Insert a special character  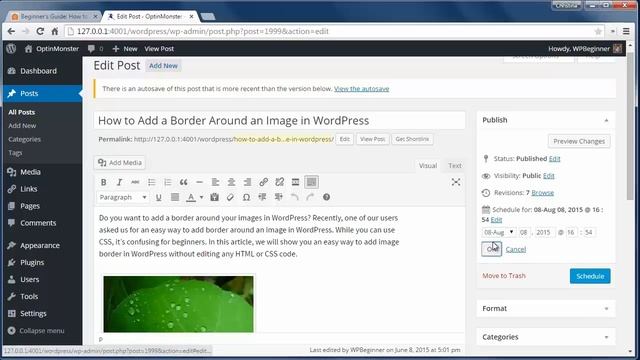coord(246,198)
